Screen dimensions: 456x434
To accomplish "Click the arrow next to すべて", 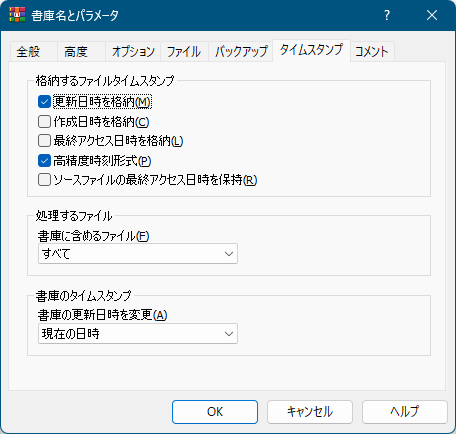I will pyautogui.click(x=229, y=254).
